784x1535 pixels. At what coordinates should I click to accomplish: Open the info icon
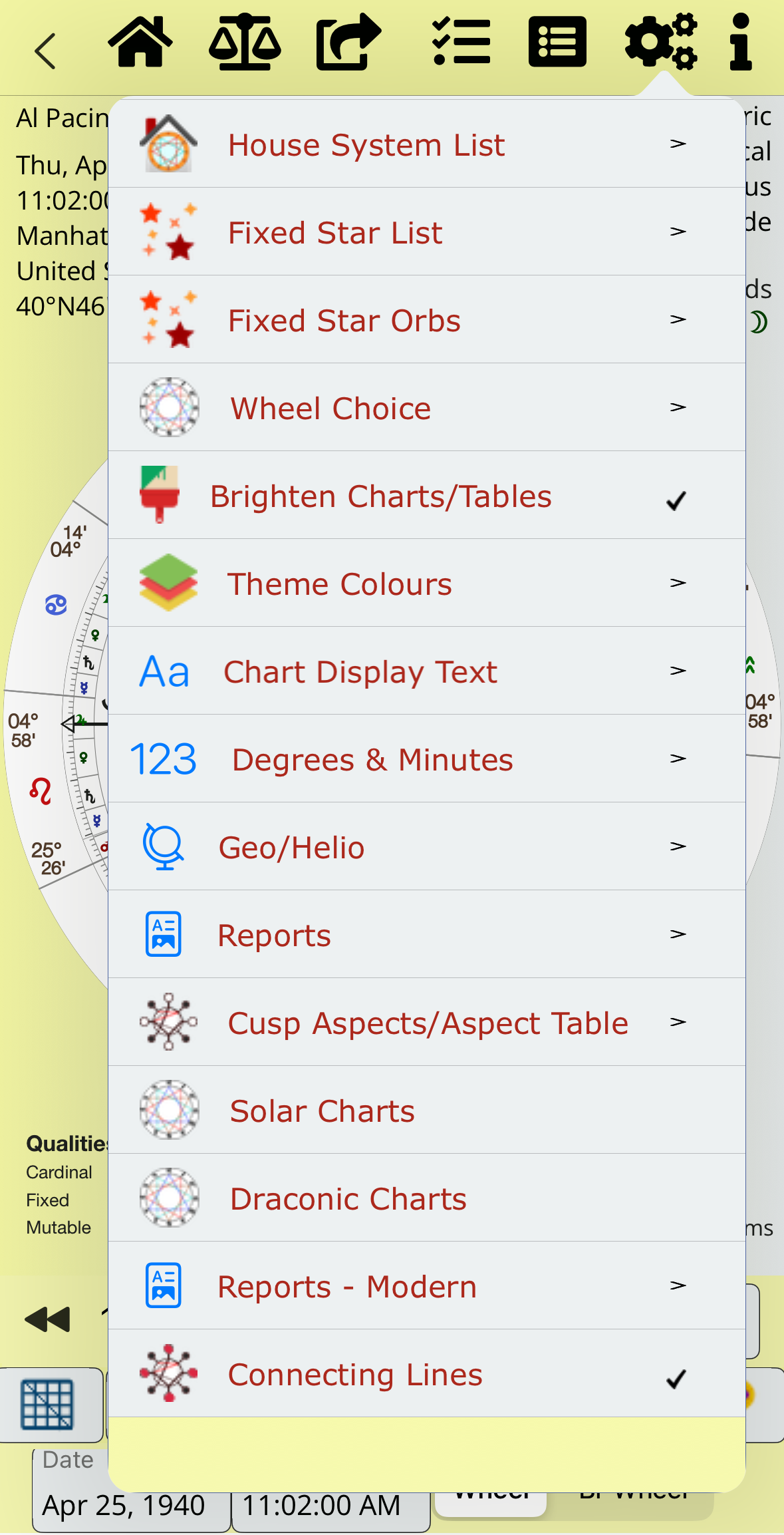point(740,43)
